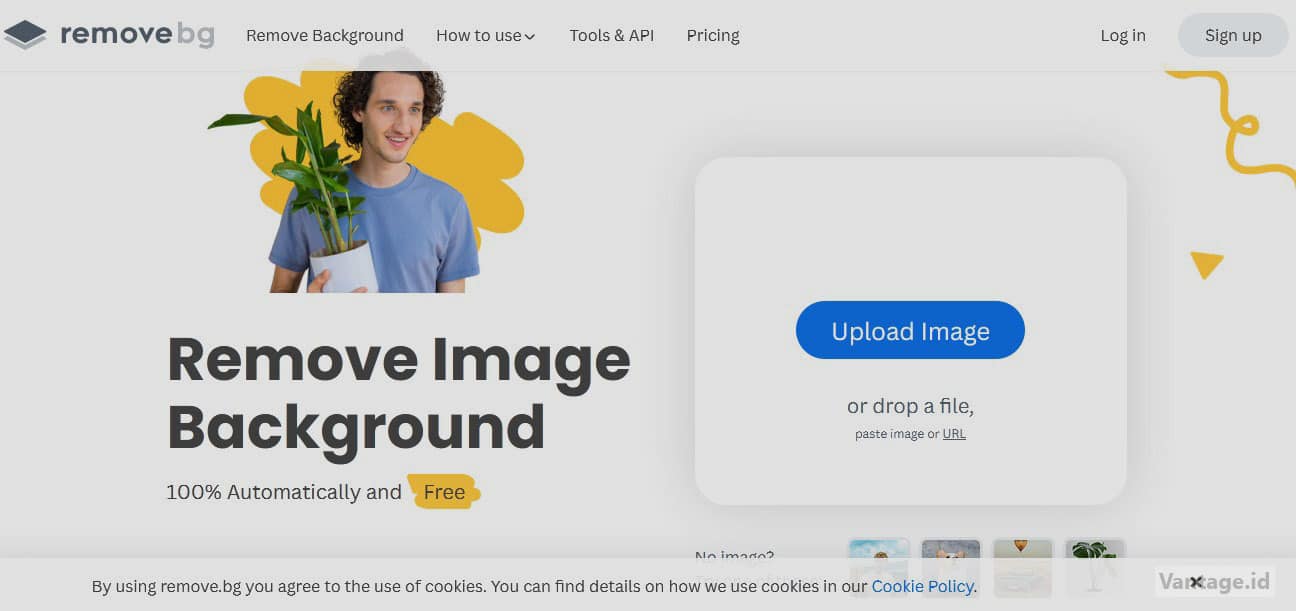Click the remove bg wordmark text
Viewport: 1296px width, 611px height.
tap(137, 35)
